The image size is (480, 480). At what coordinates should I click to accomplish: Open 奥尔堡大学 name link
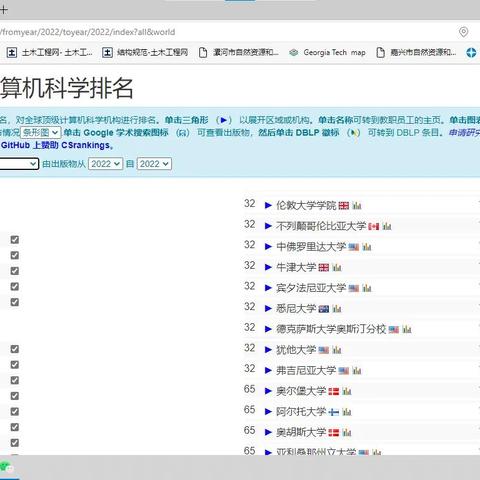point(301,391)
